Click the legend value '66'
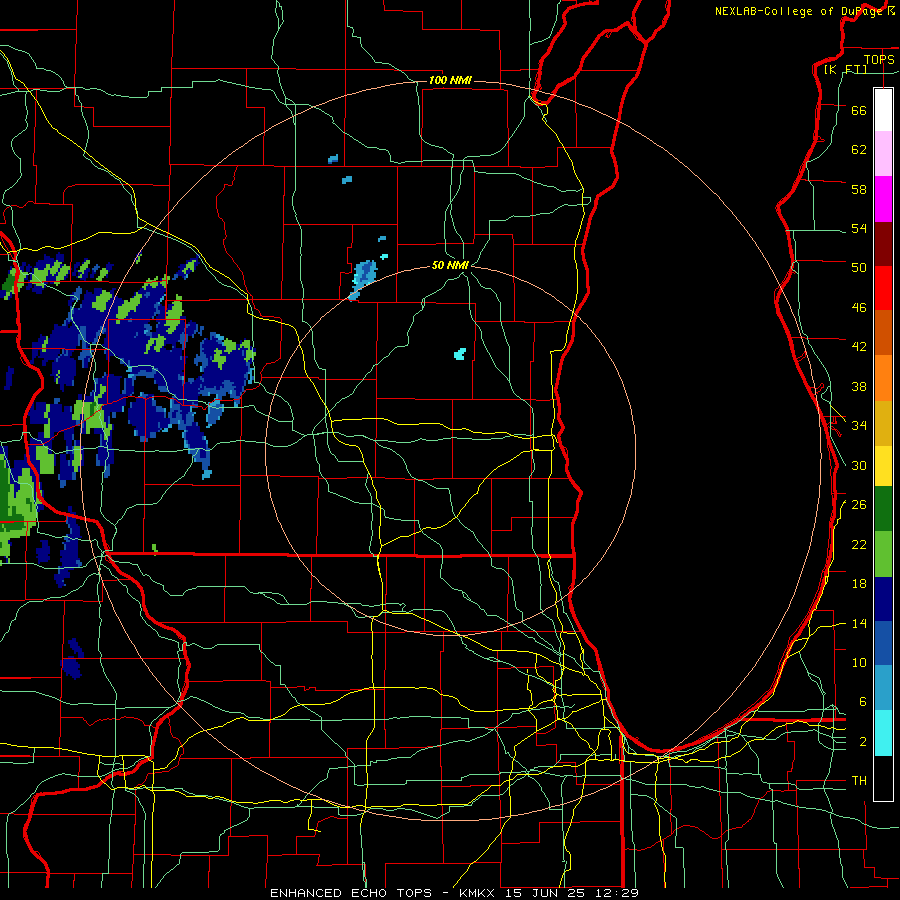 (859, 110)
